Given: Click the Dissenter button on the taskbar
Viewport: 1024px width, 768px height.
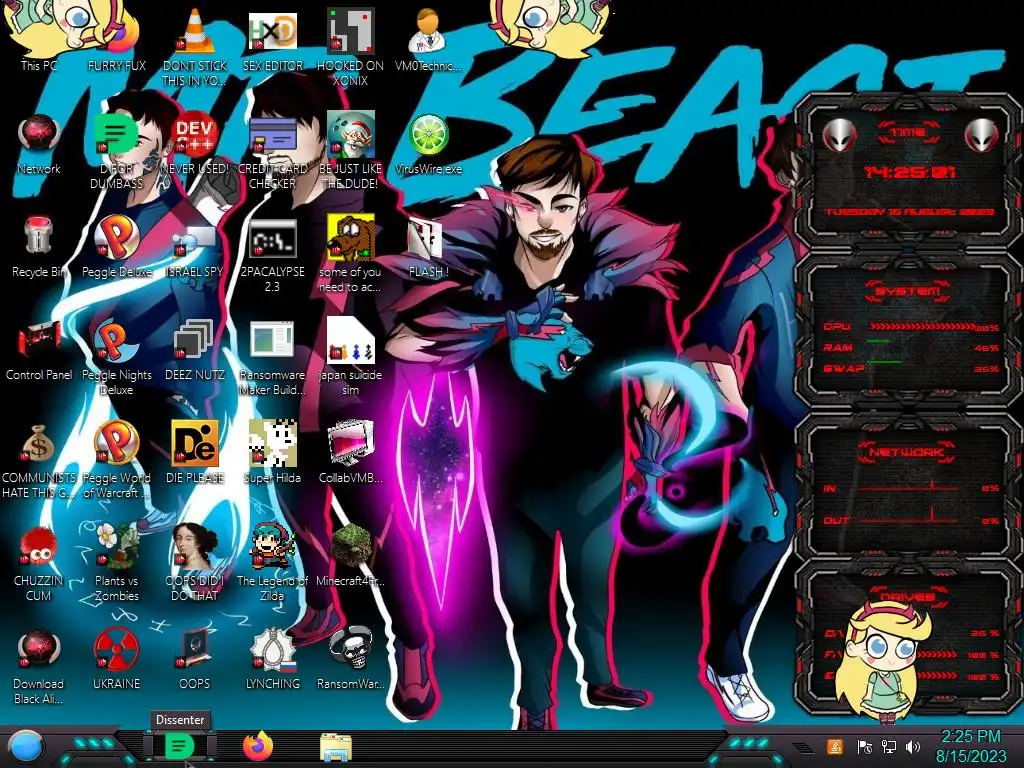Looking at the screenshot, I should coord(179,746).
